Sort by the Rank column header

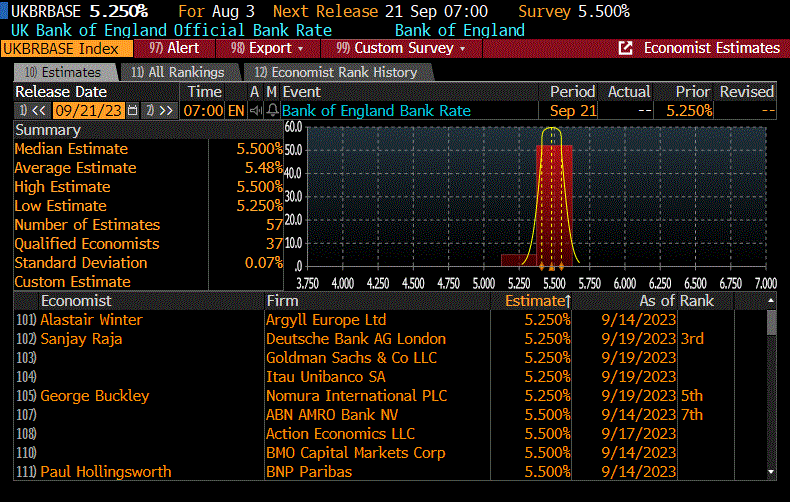pyautogui.click(x=697, y=301)
